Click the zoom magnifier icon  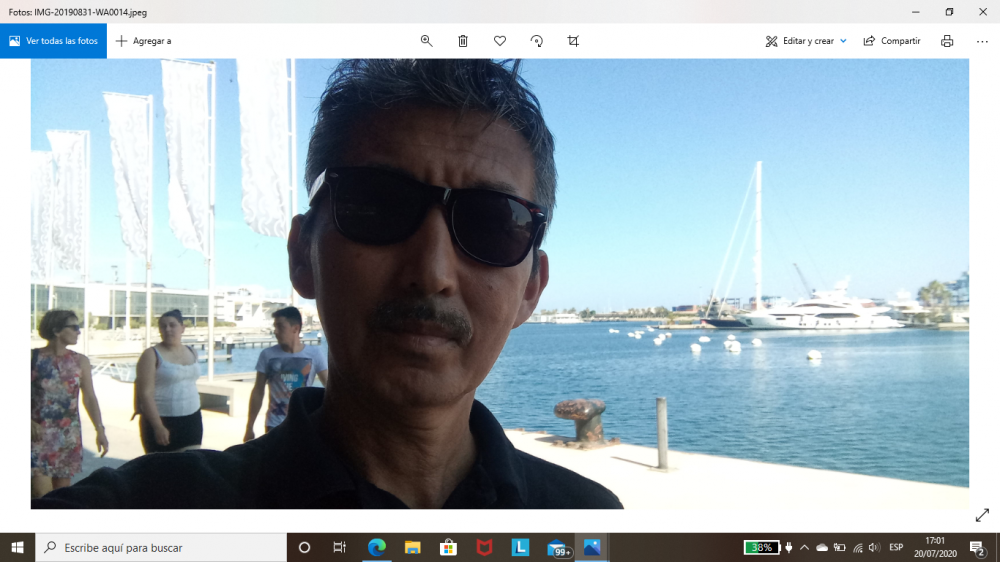point(427,41)
